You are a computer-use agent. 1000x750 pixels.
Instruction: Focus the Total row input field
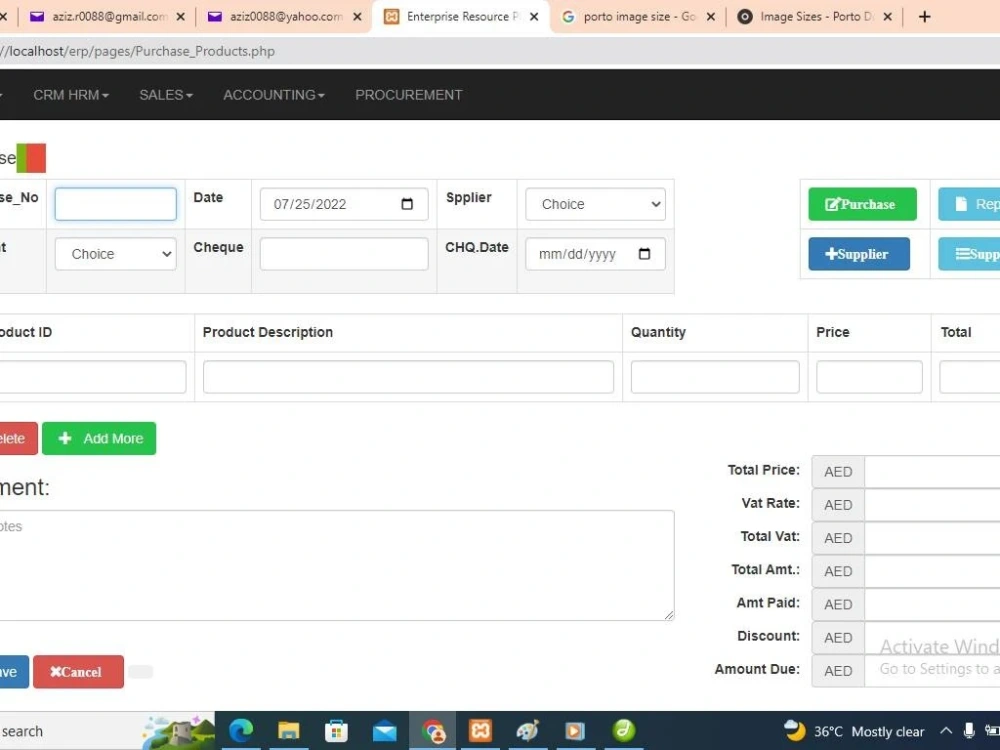click(x=969, y=376)
